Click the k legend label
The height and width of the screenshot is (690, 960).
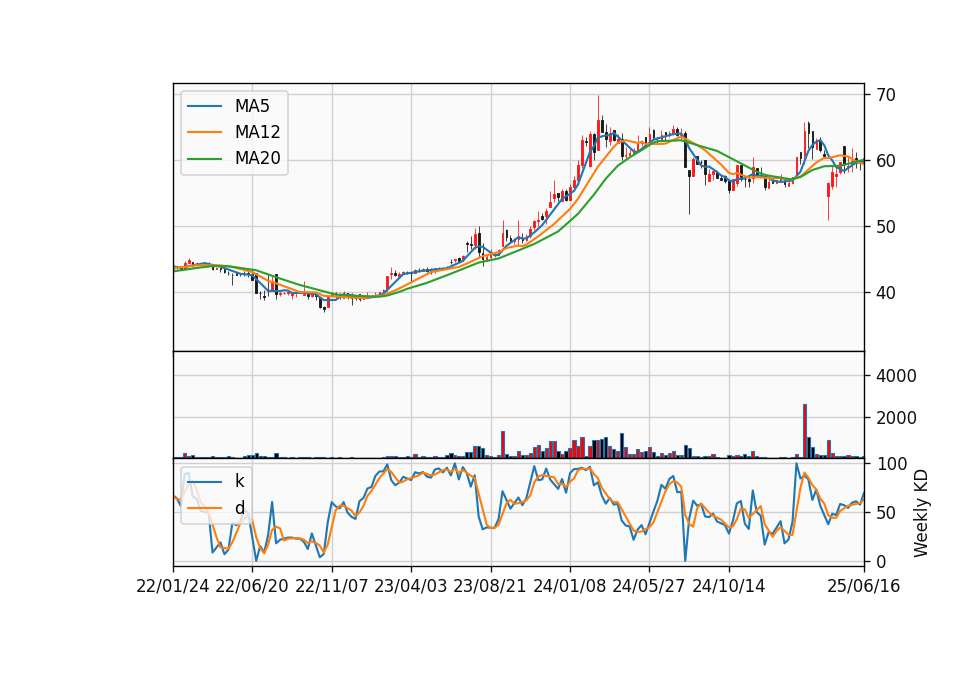click(239, 481)
